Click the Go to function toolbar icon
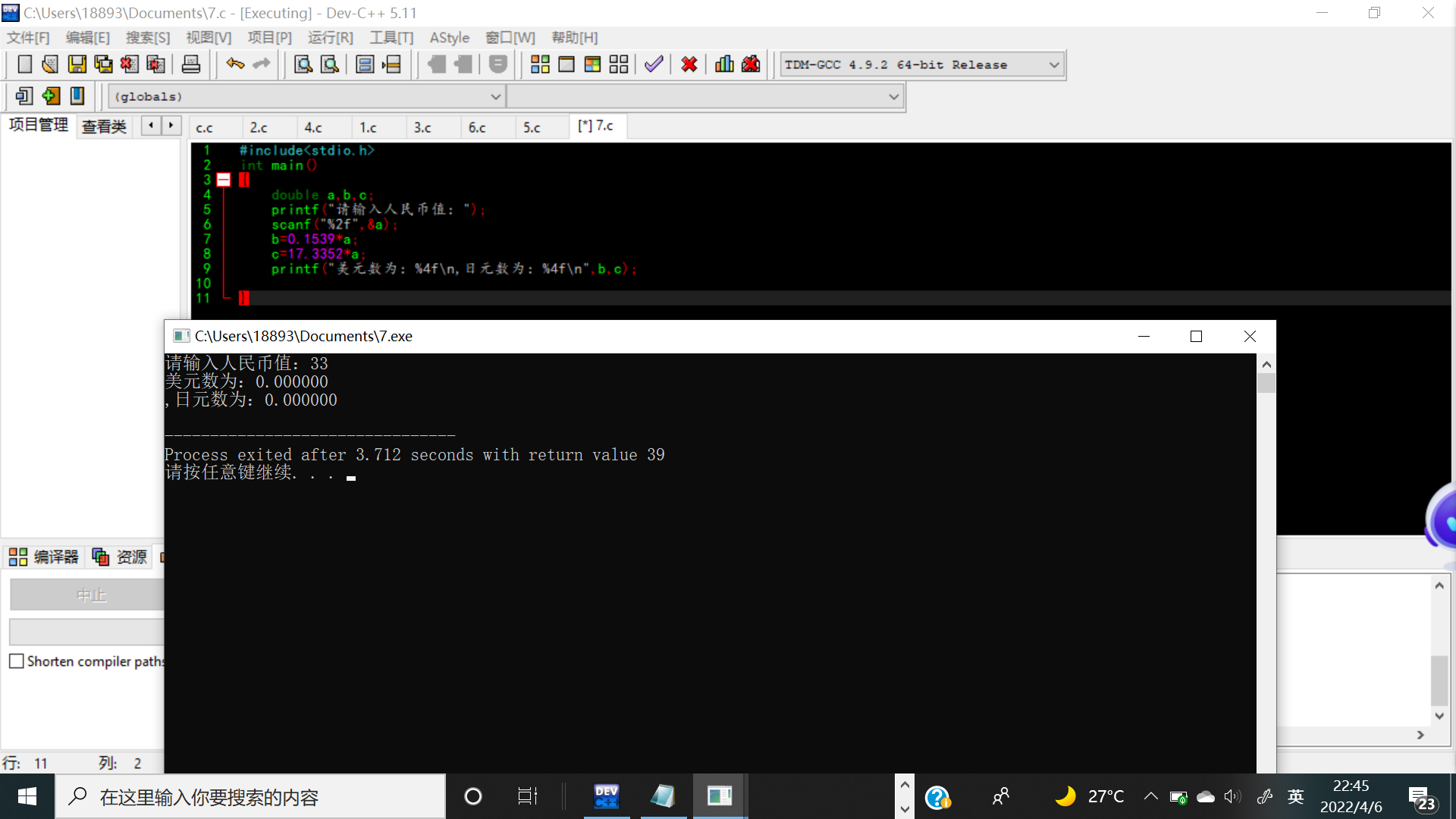 pos(365,64)
